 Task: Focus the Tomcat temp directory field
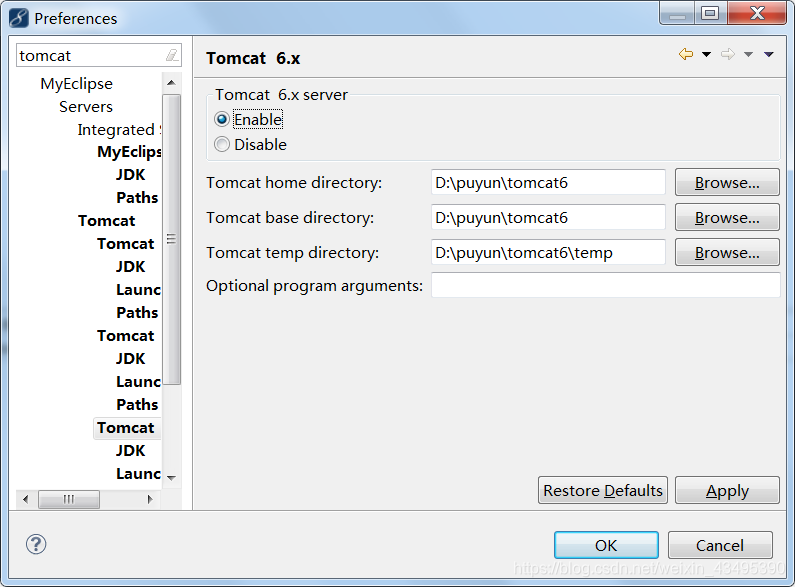point(548,252)
